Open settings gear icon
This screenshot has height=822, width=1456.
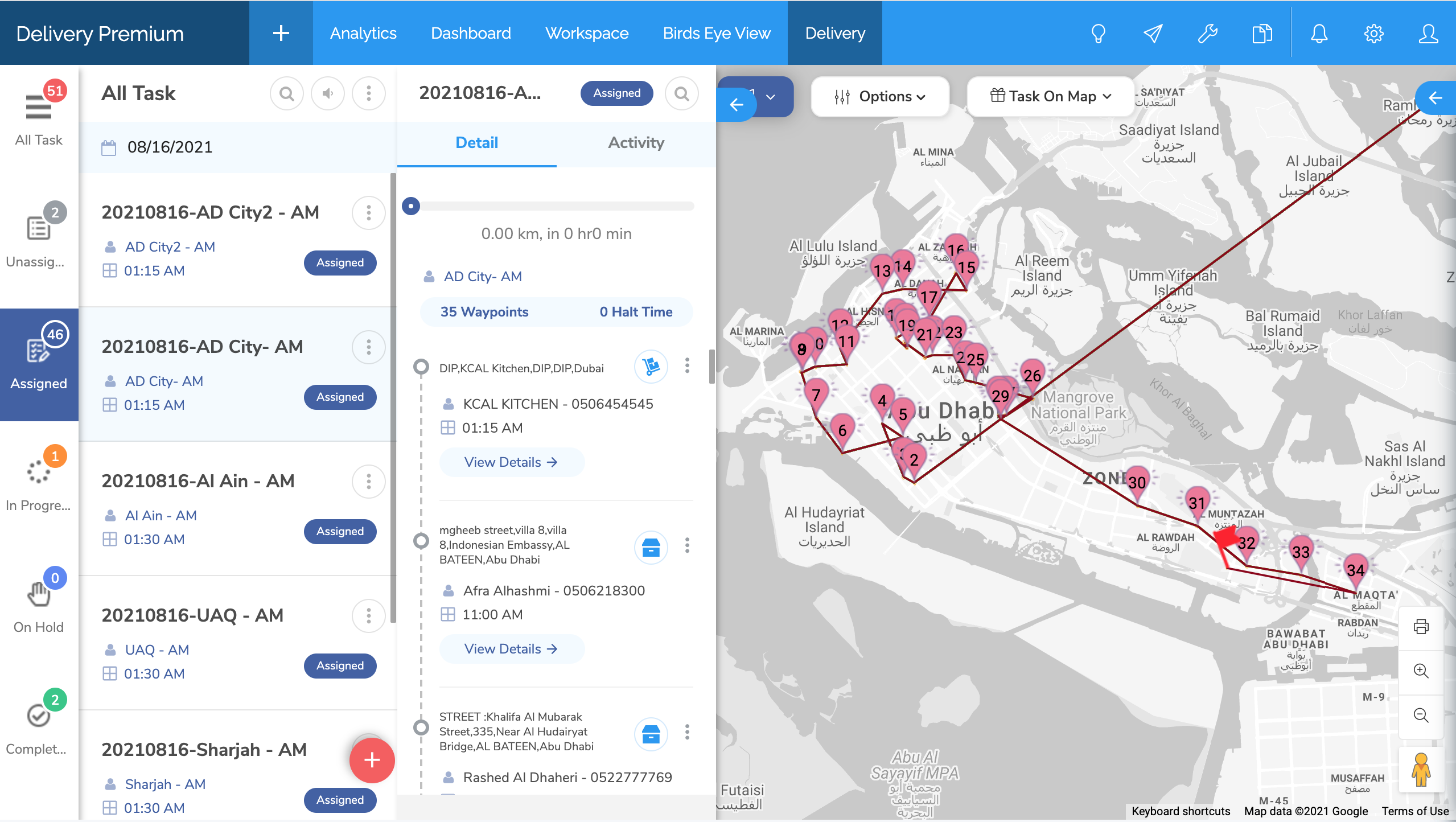click(1373, 34)
